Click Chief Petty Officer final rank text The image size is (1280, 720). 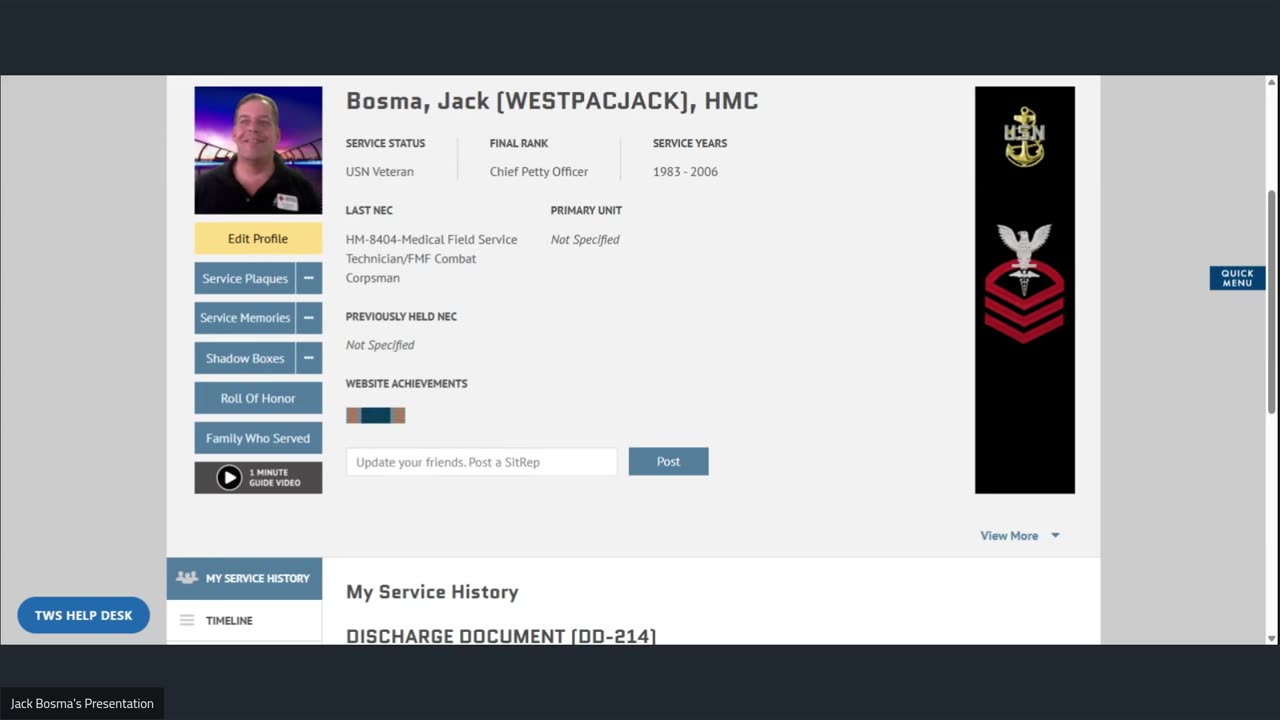tap(539, 171)
